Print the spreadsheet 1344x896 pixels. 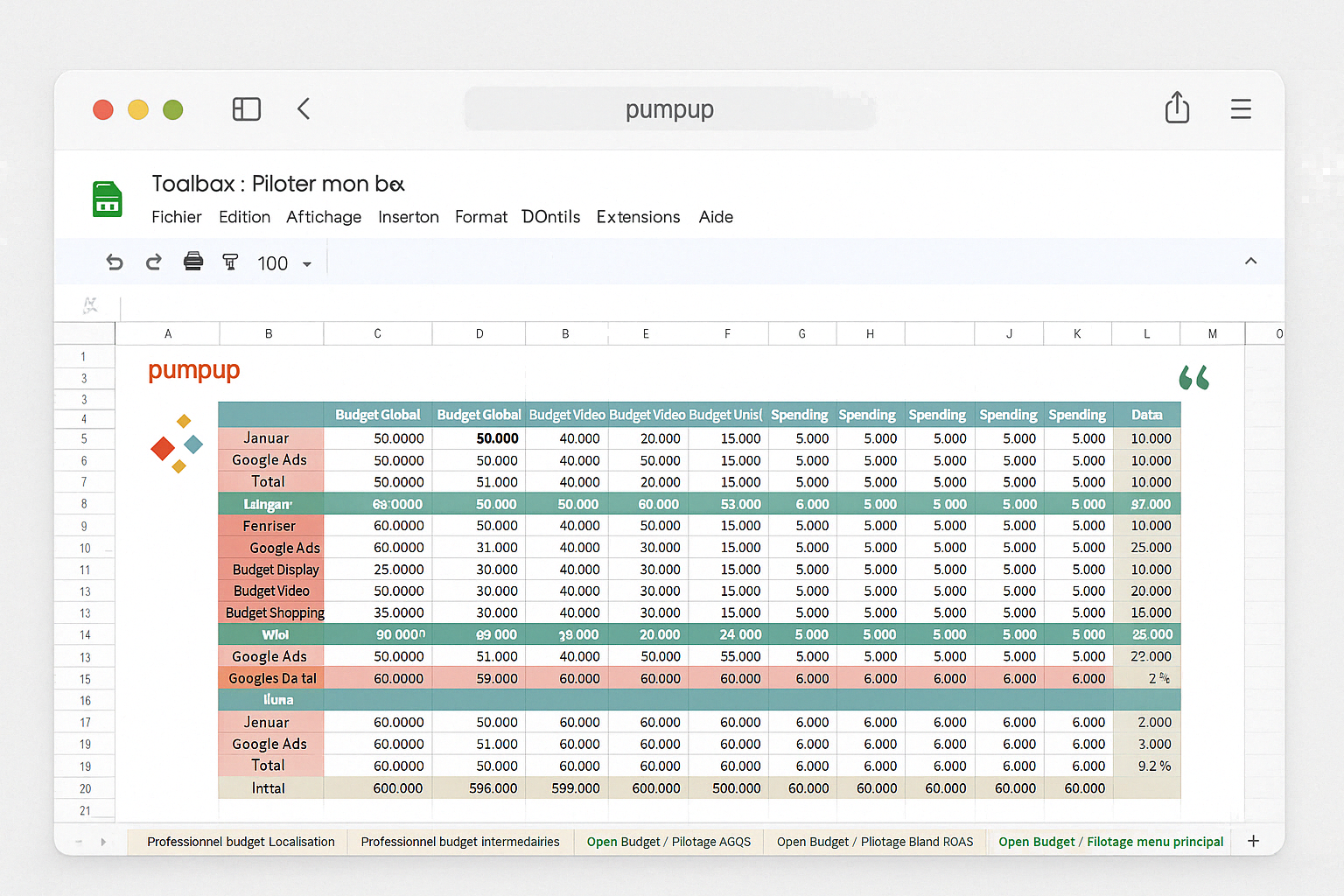pyautogui.click(x=193, y=262)
